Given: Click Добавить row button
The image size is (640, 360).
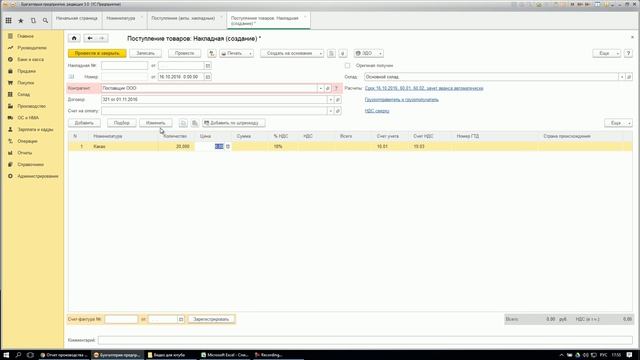Looking at the screenshot, I should [84, 123].
